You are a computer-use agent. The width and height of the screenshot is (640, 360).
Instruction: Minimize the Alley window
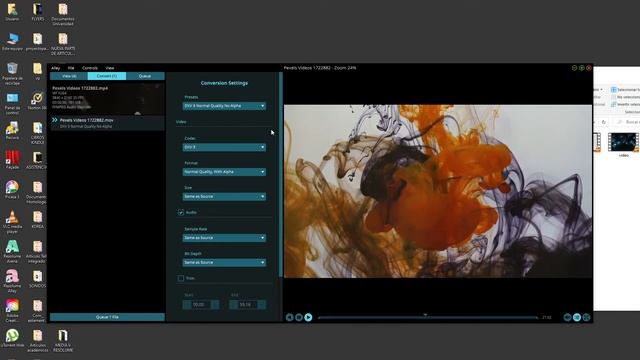[574, 68]
